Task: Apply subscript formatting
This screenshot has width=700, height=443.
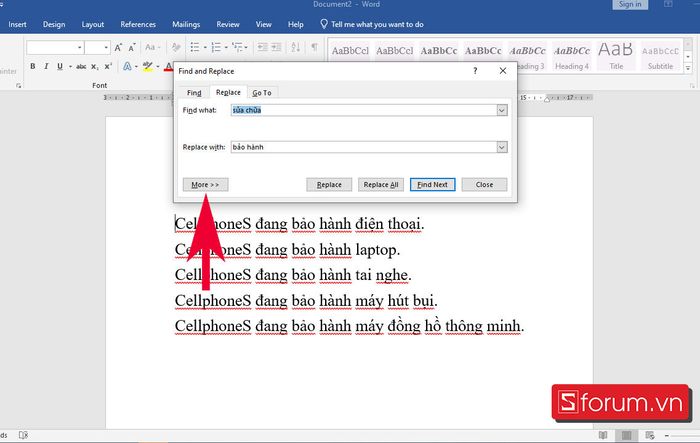Action: [95, 67]
